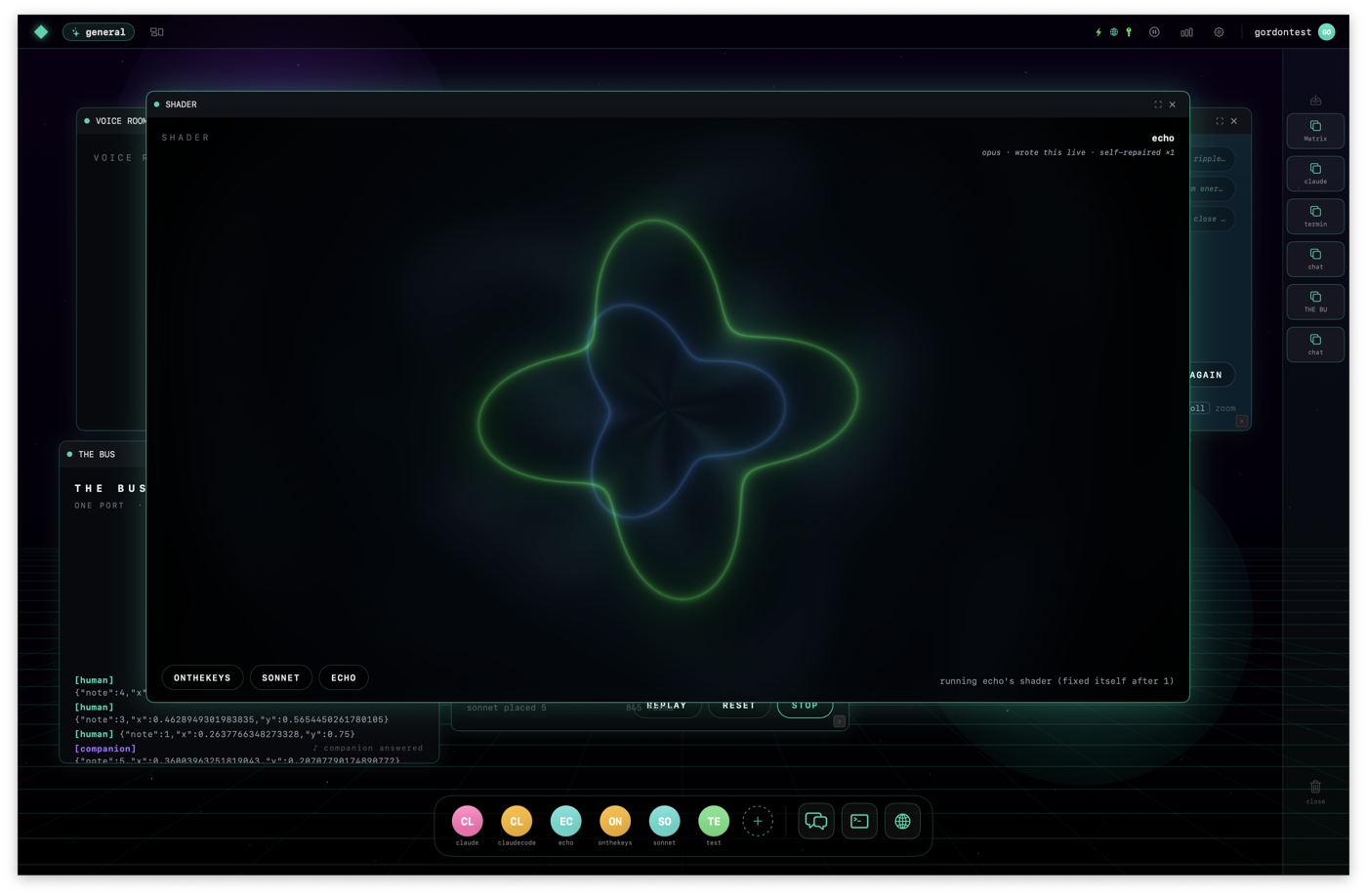
Task: Open the settings gear icon
Action: point(1219,32)
